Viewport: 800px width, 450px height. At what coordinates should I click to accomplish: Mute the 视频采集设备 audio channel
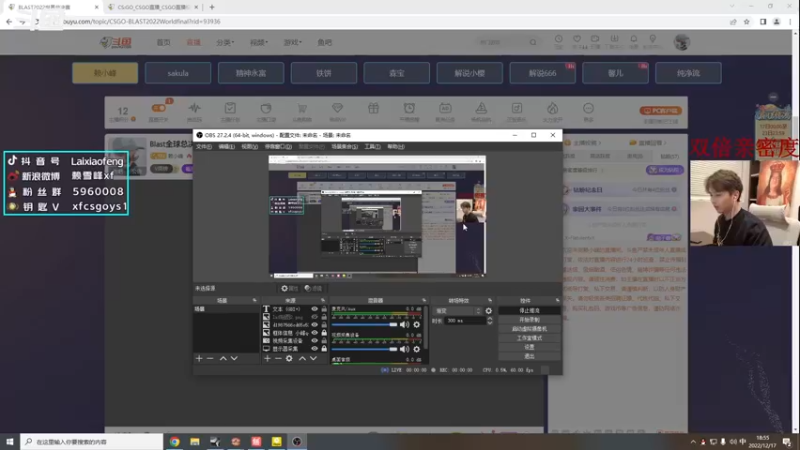(405, 349)
